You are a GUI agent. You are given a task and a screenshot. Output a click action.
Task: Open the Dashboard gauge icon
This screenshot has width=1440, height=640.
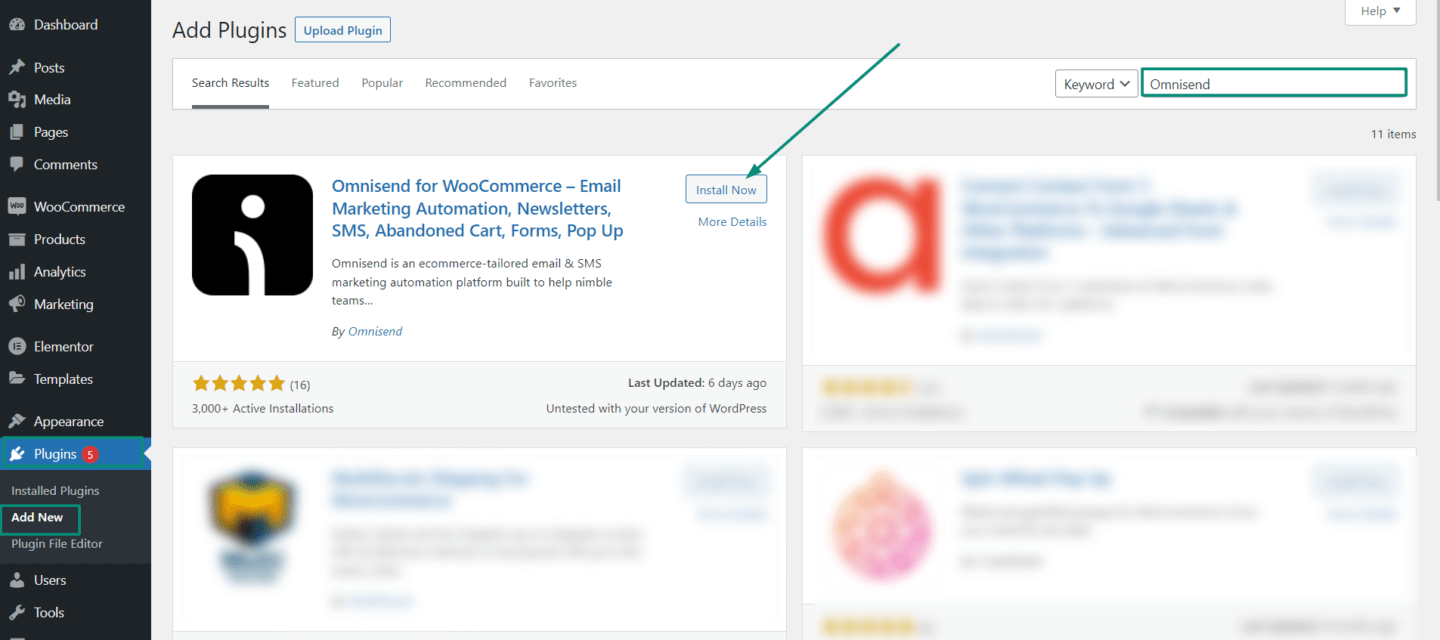pyautogui.click(x=17, y=24)
